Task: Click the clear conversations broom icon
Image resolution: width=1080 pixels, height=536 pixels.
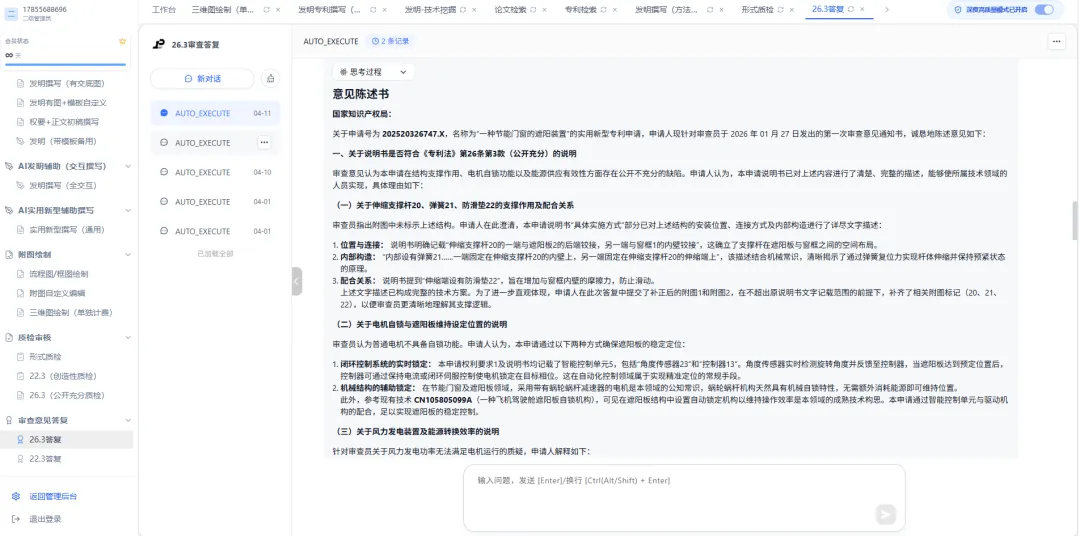Action: point(271,79)
